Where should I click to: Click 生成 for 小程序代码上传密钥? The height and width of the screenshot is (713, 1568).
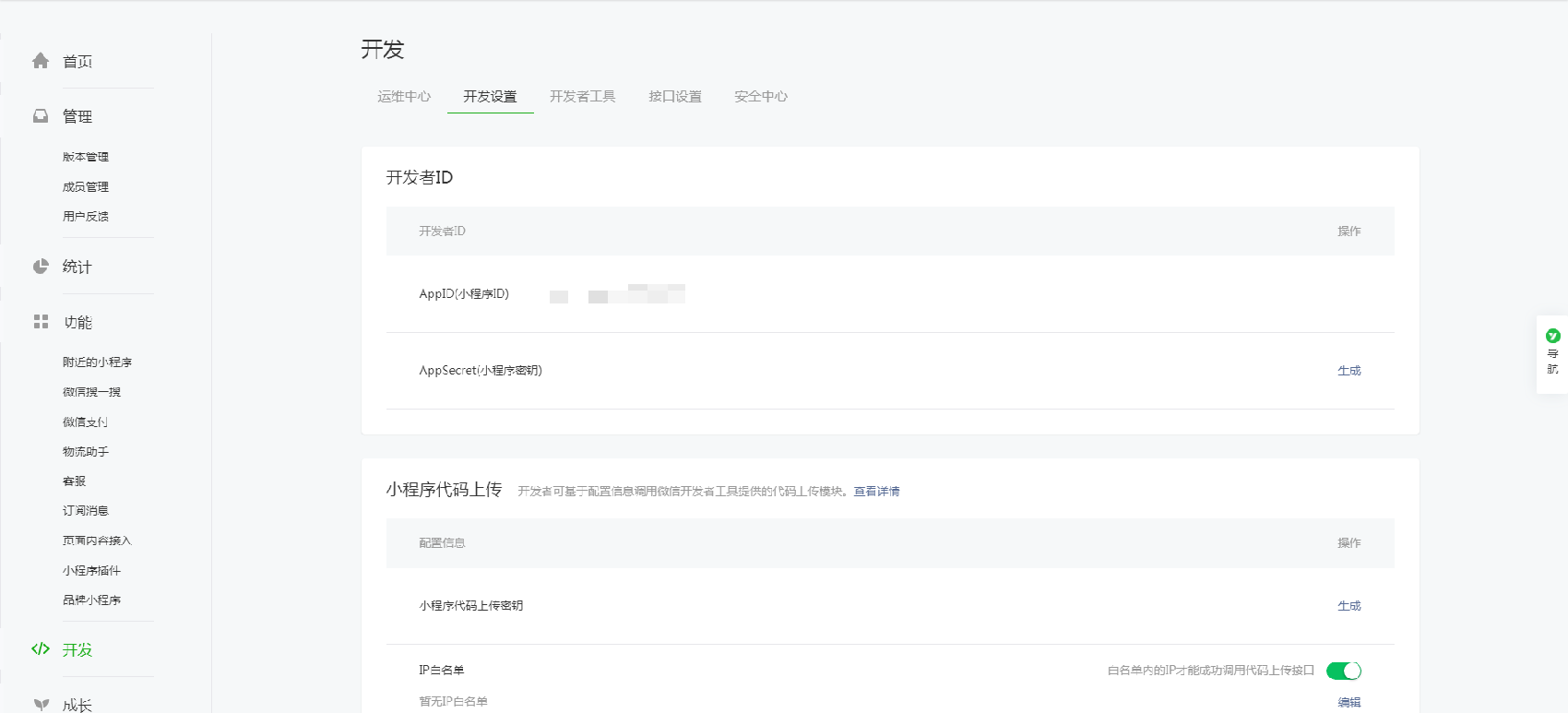(1349, 606)
